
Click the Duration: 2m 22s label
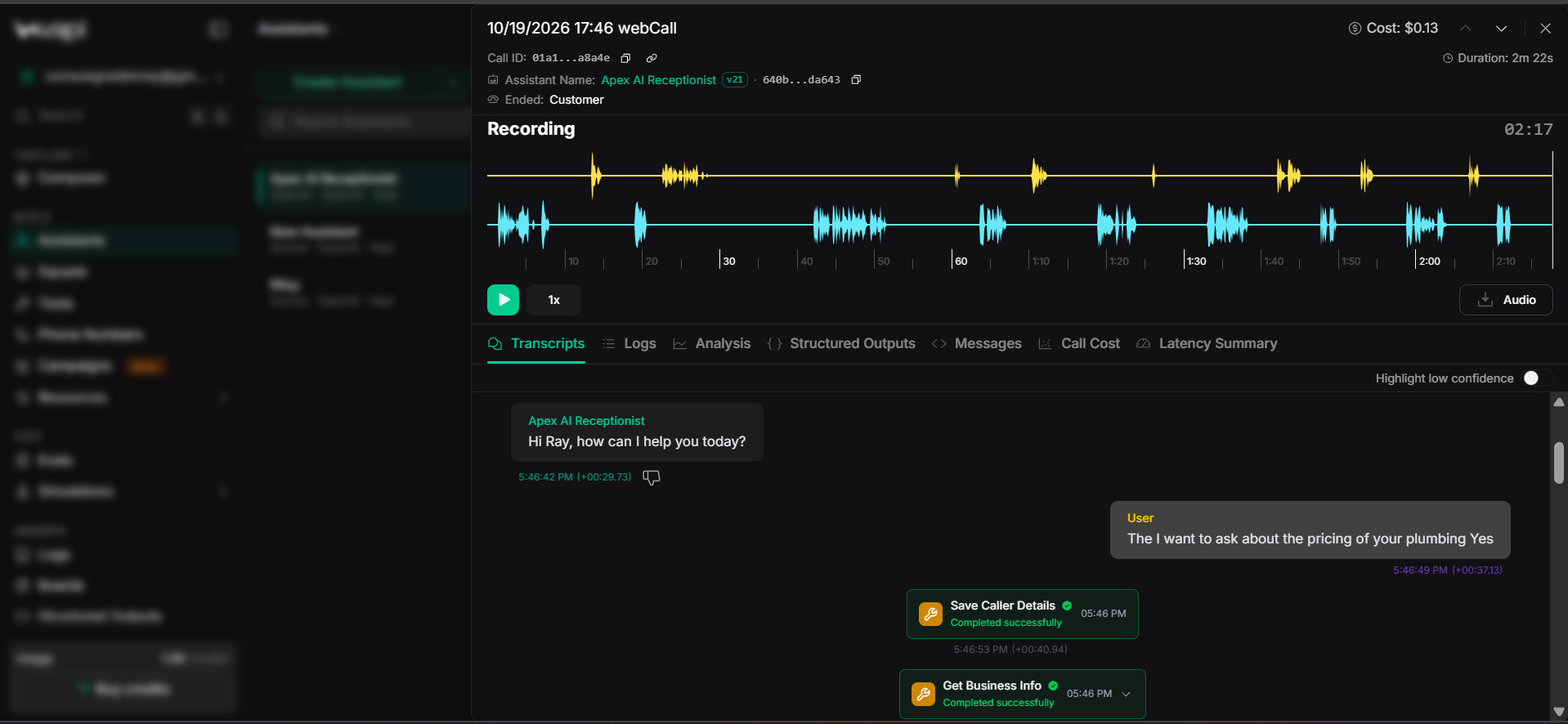tap(1498, 58)
